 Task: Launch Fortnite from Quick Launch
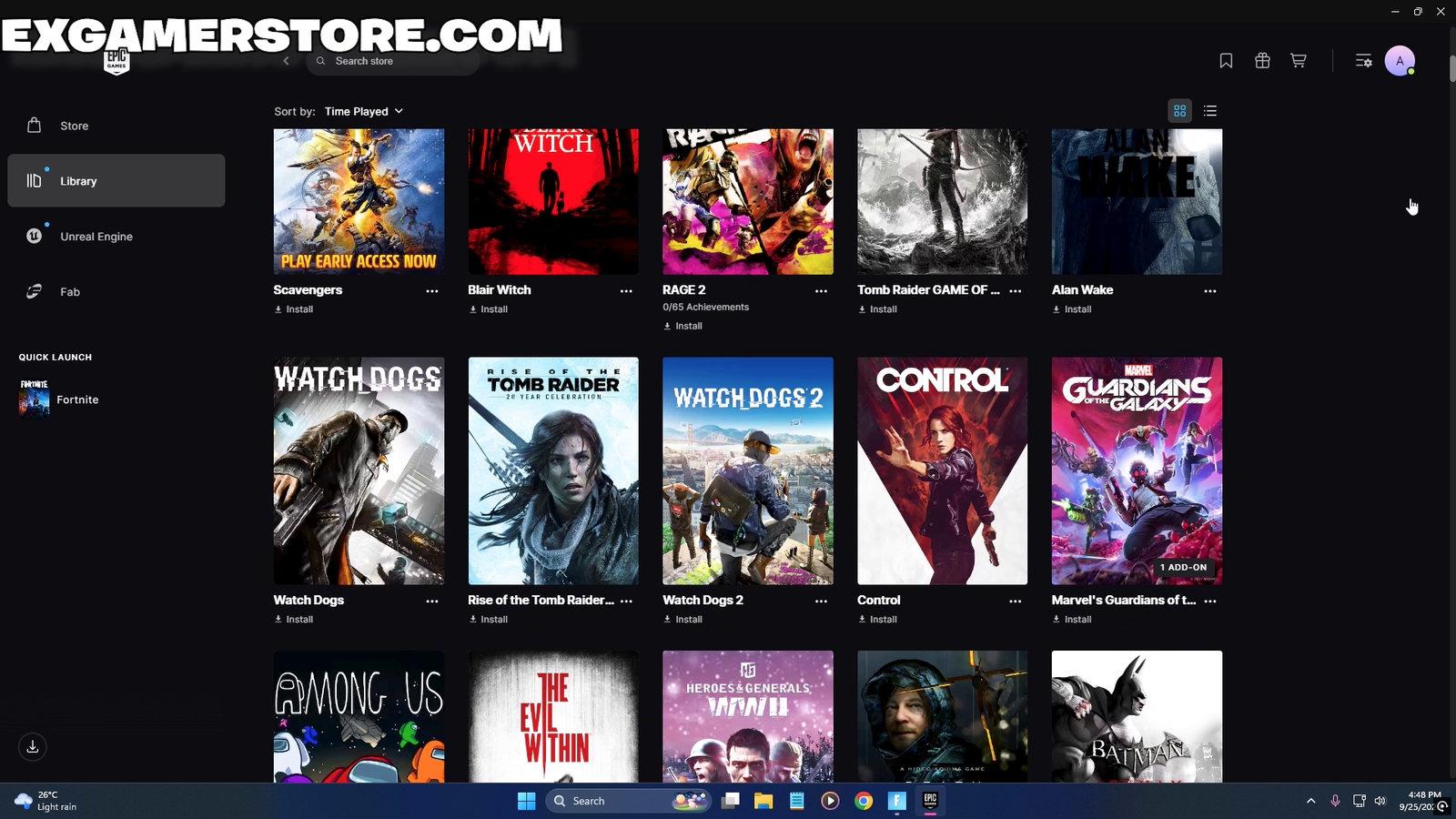pyautogui.click(x=59, y=399)
